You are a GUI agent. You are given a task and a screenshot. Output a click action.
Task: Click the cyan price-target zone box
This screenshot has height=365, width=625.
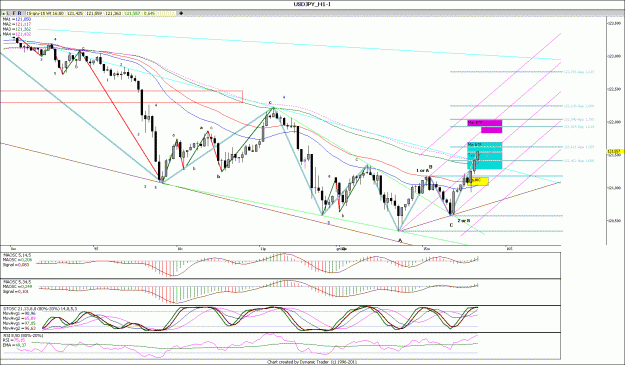point(484,155)
